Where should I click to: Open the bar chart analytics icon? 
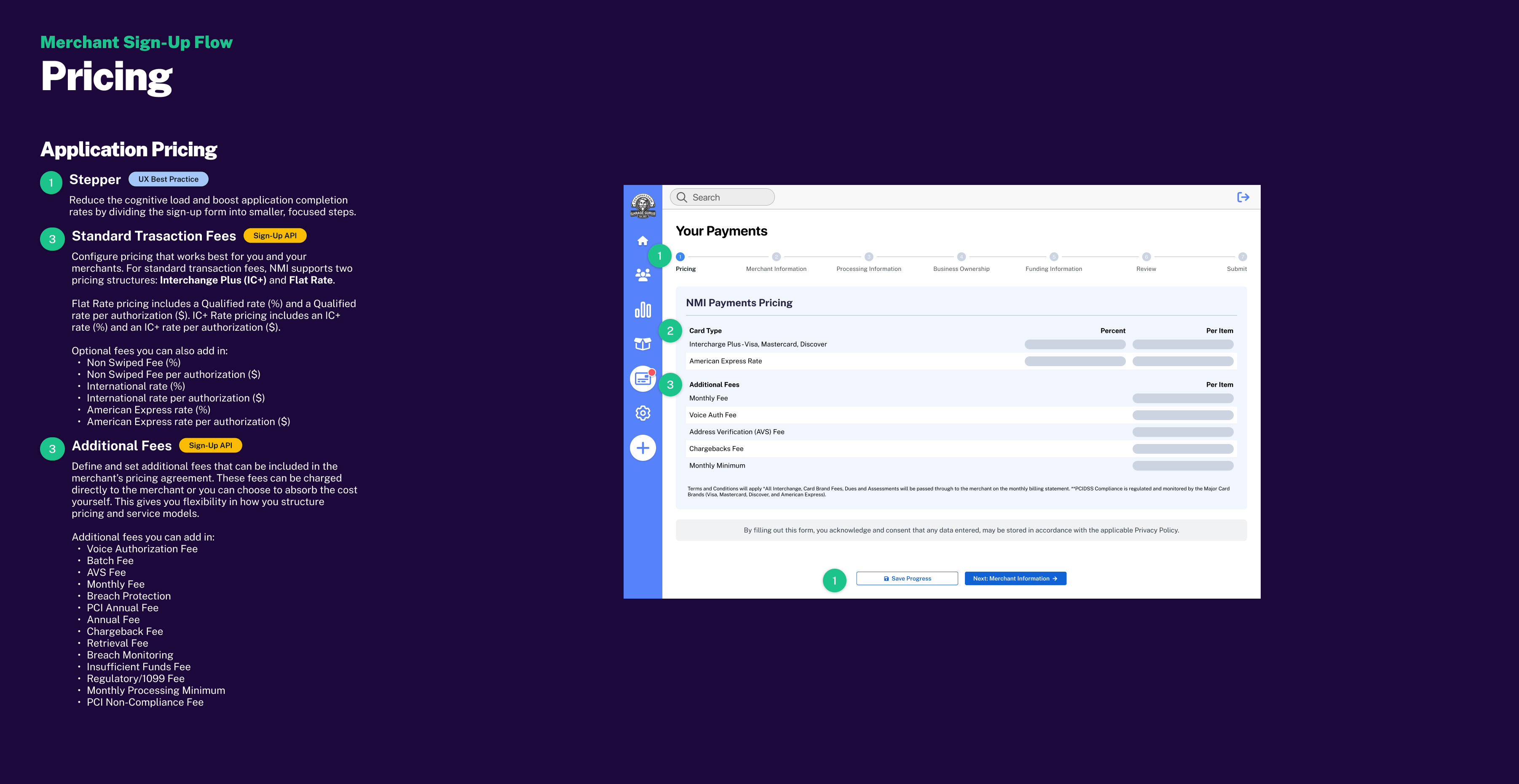point(643,310)
